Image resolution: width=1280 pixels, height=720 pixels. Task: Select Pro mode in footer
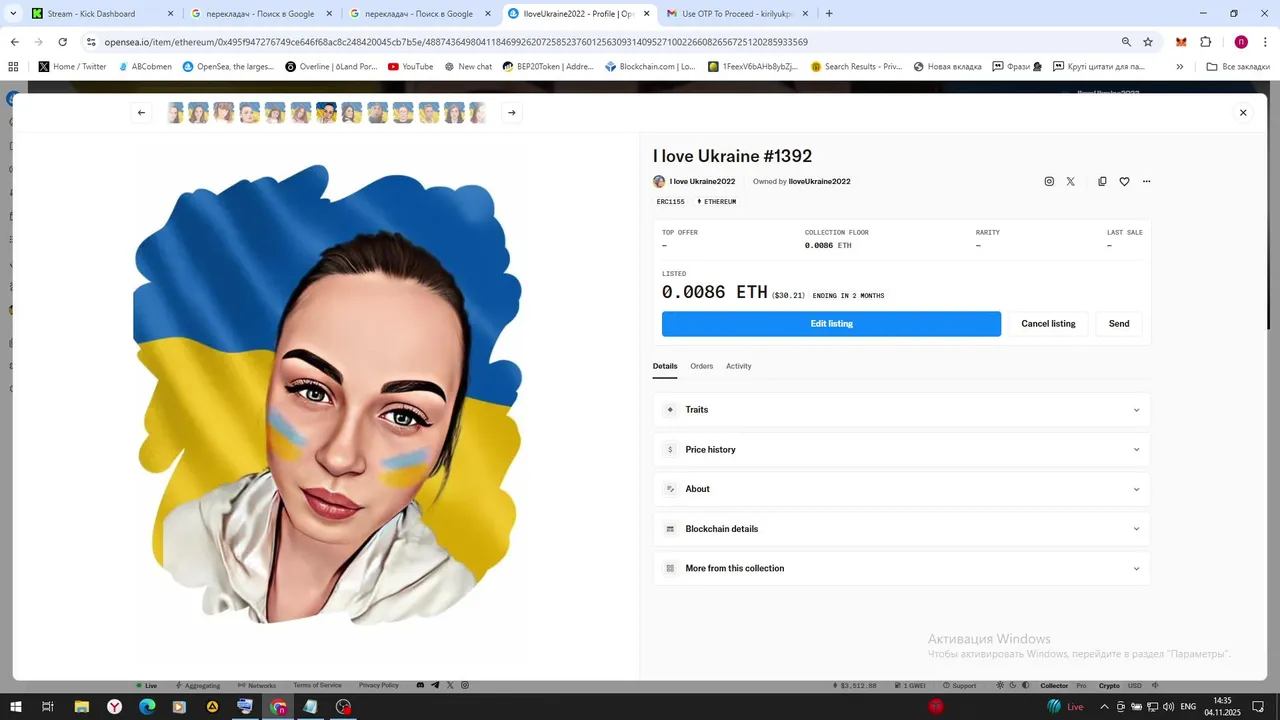pyautogui.click(x=1081, y=686)
